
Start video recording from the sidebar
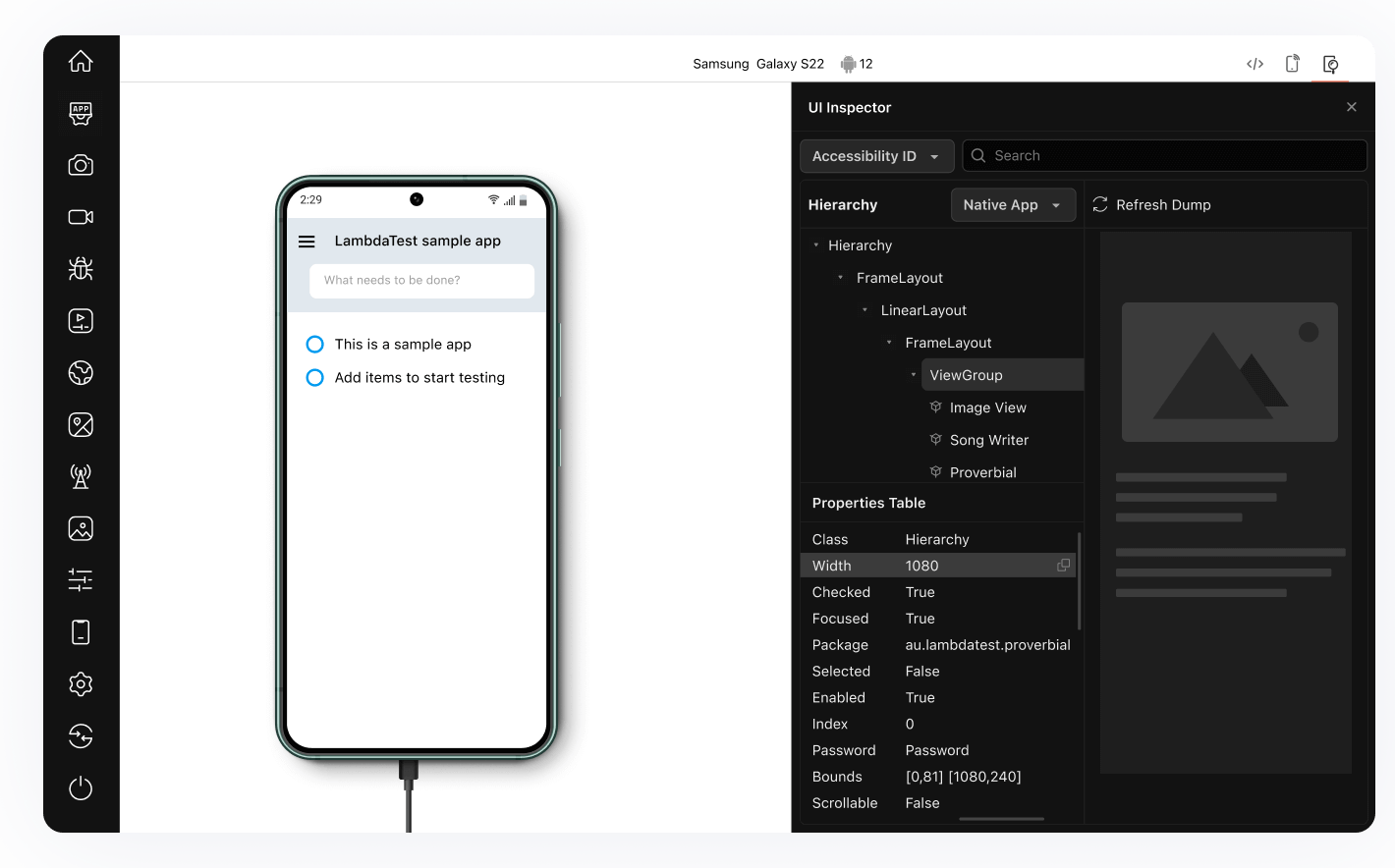pos(82,216)
